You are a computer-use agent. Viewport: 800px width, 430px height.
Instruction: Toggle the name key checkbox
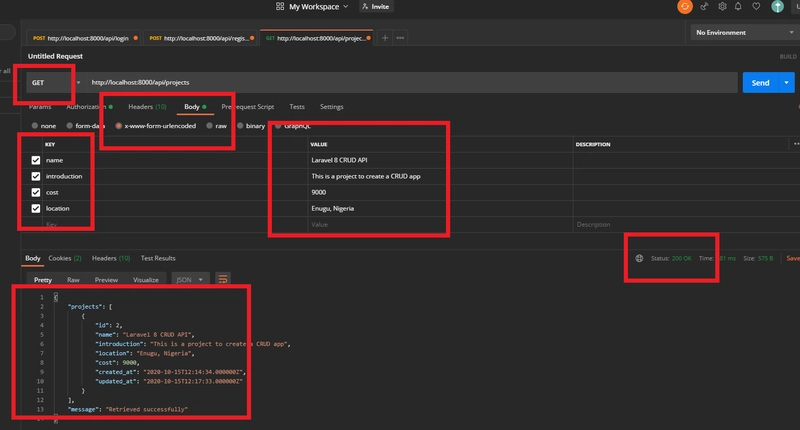coord(36,160)
